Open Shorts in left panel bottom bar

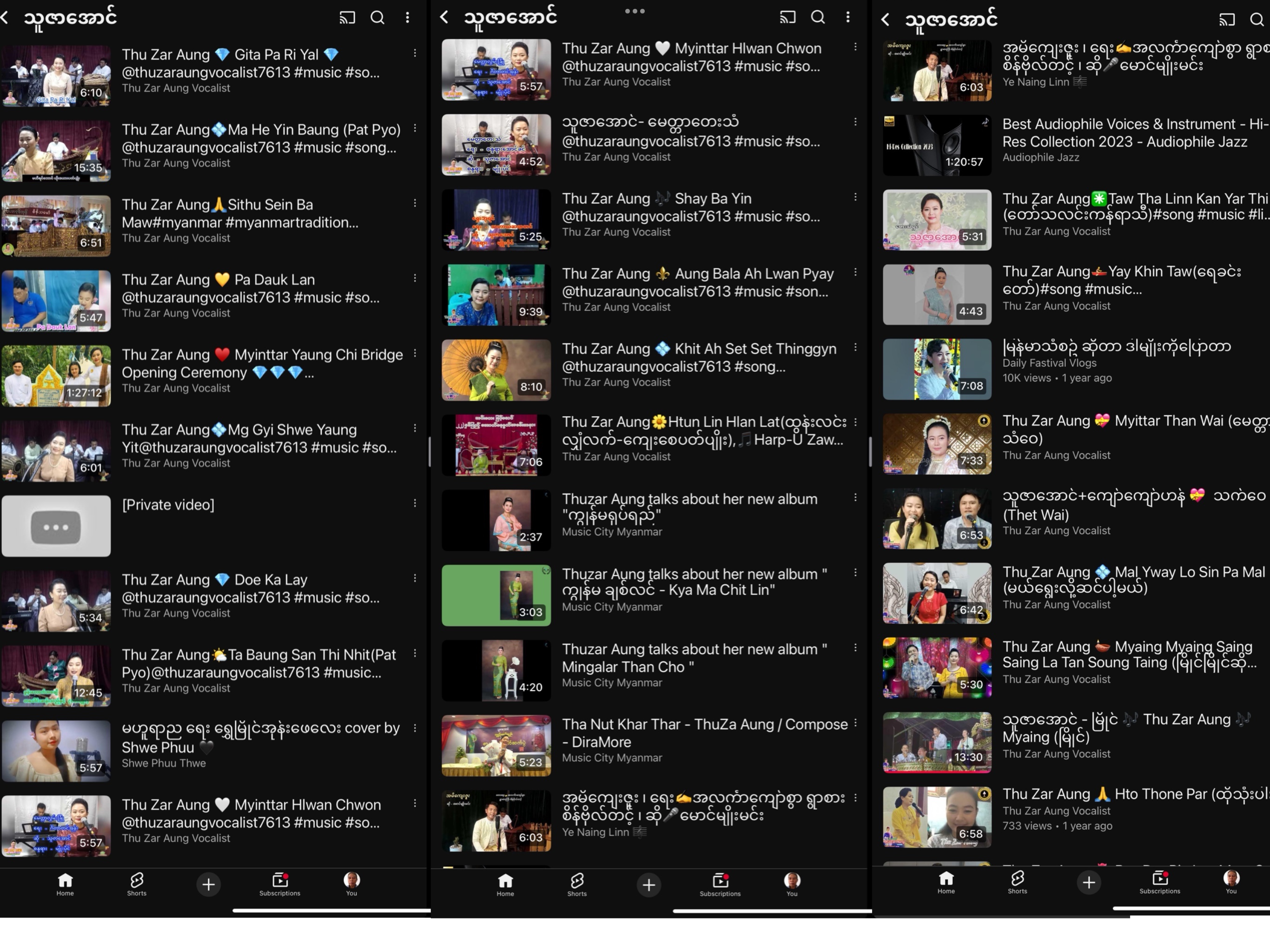(x=137, y=884)
